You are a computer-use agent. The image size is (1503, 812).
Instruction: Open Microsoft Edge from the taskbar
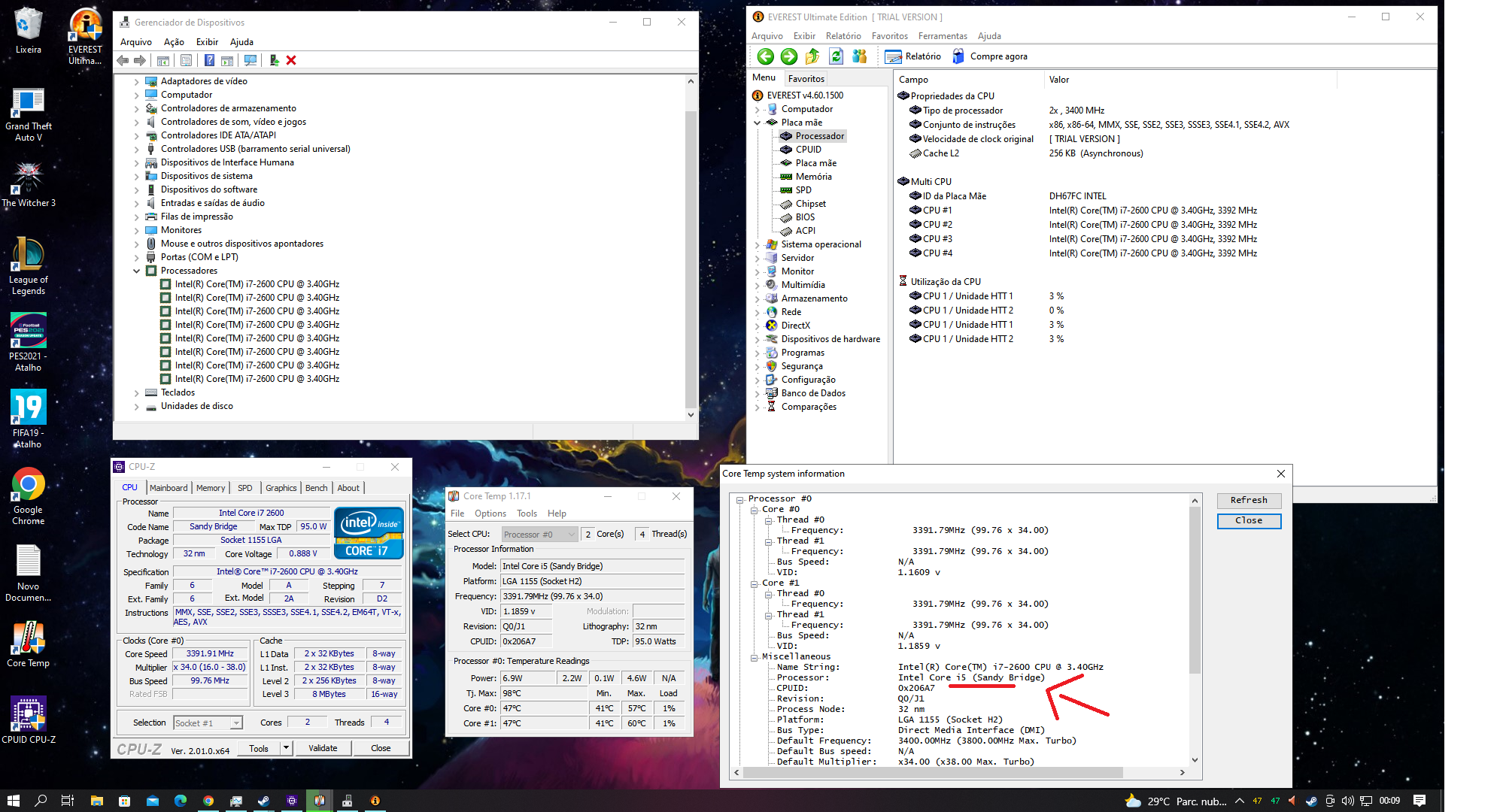point(181,801)
